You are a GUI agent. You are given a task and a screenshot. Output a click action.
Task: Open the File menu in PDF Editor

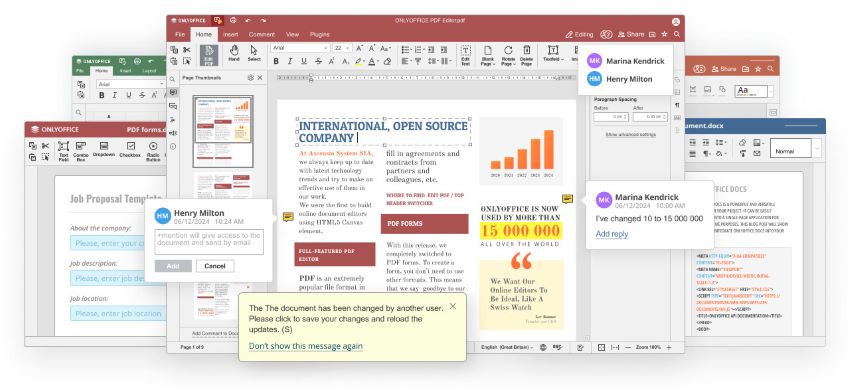pos(179,34)
